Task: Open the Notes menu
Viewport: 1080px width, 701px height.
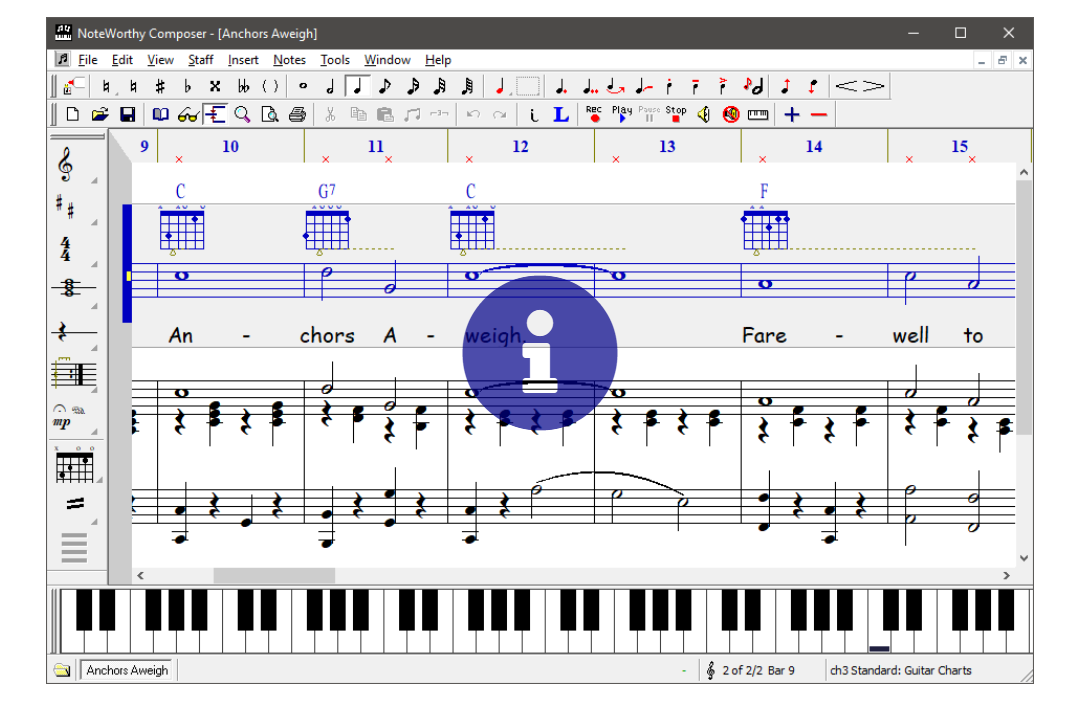Action: pyautogui.click(x=289, y=60)
